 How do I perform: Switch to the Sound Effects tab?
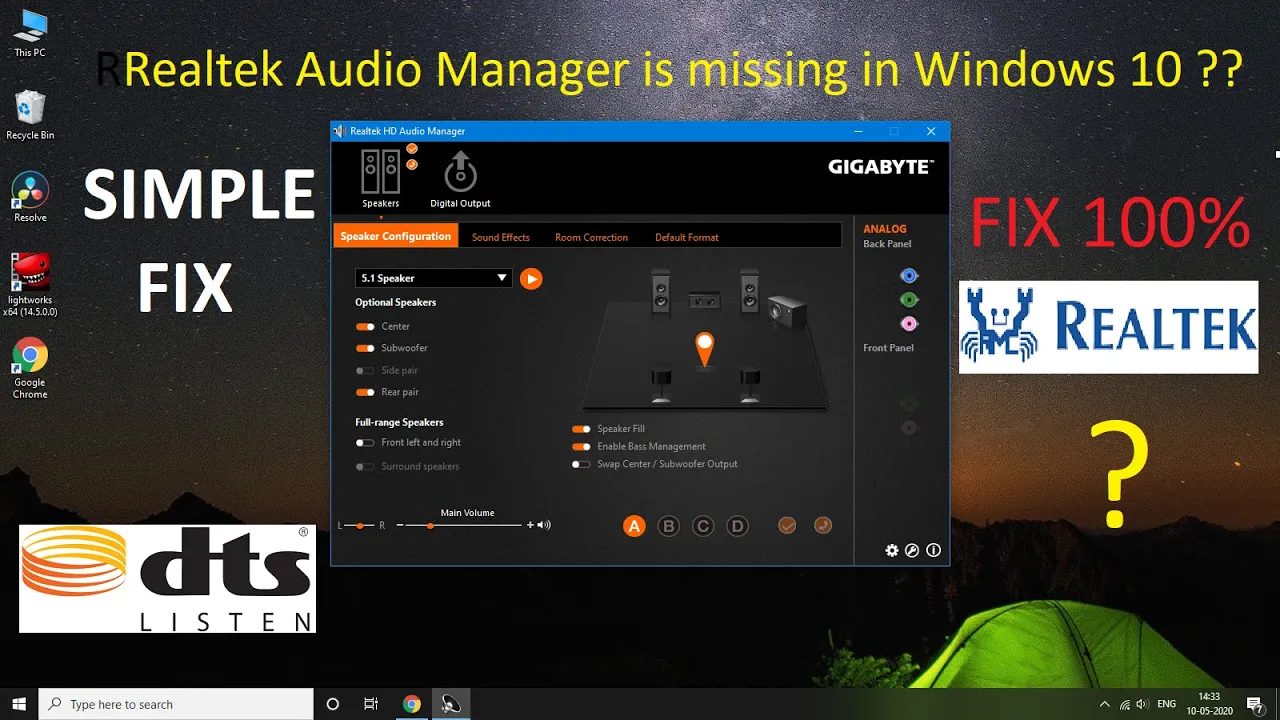tap(501, 237)
